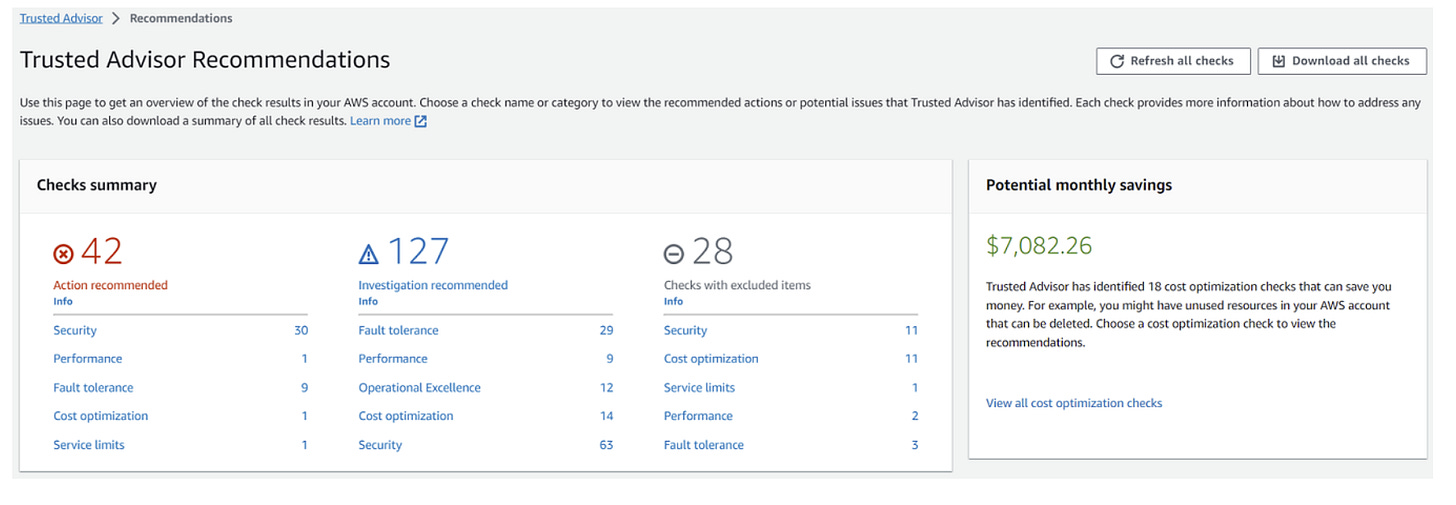Click Refresh all checks button
The height and width of the screenshot is (505, 1456).
[1172, 61]
